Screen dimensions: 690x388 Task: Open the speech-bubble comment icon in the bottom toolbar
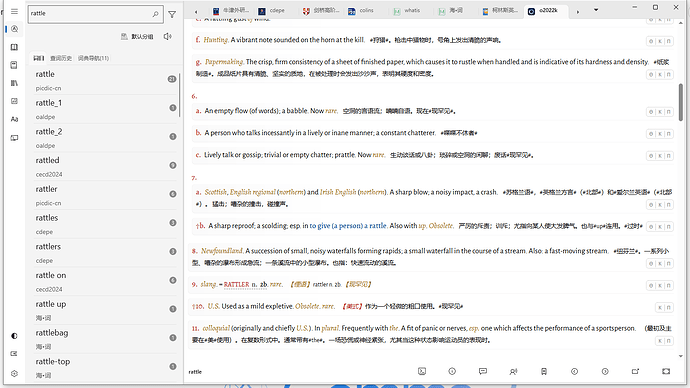coord(483,371)
